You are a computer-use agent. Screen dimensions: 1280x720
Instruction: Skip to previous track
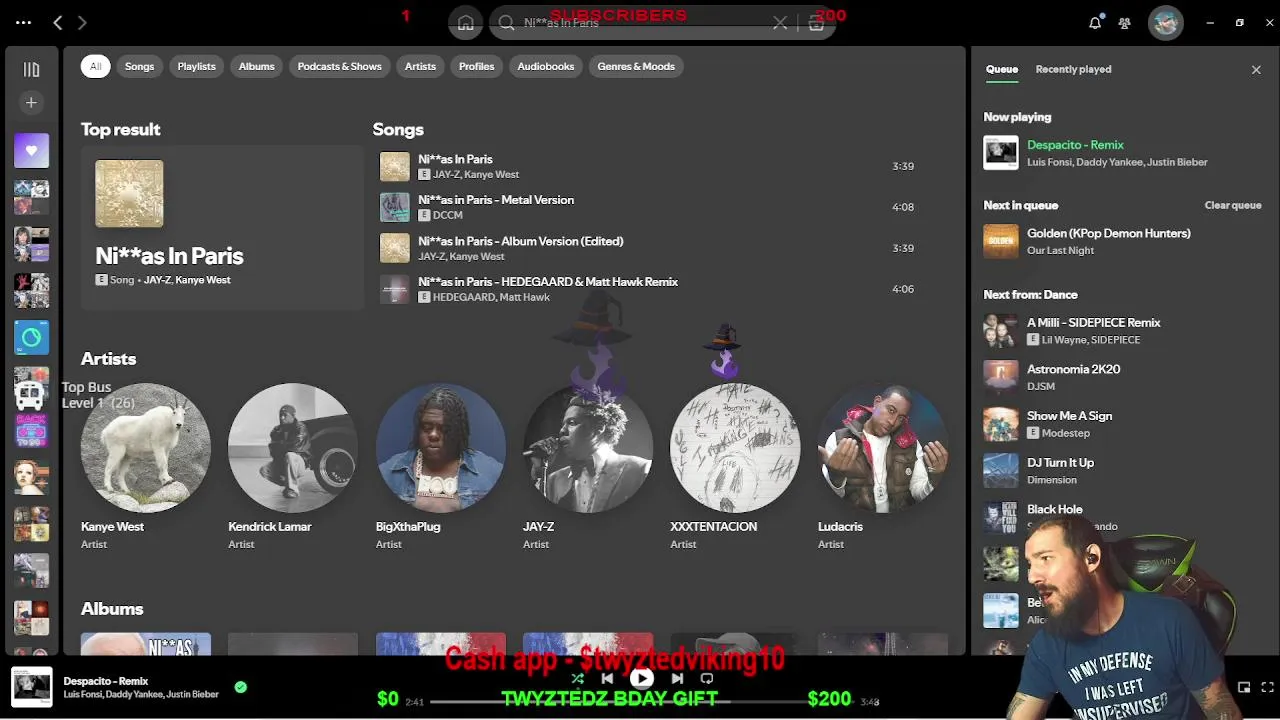607,678
